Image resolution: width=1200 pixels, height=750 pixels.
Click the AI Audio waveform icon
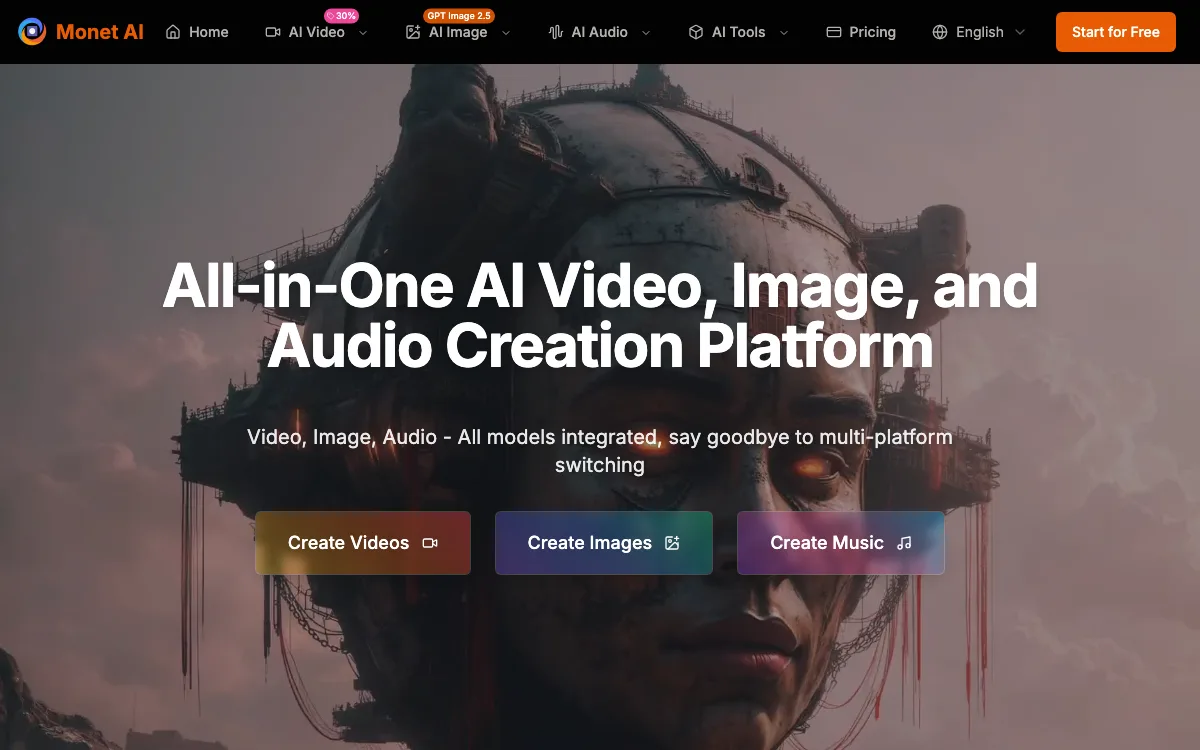pyautogui.click(x=556, y=32)
